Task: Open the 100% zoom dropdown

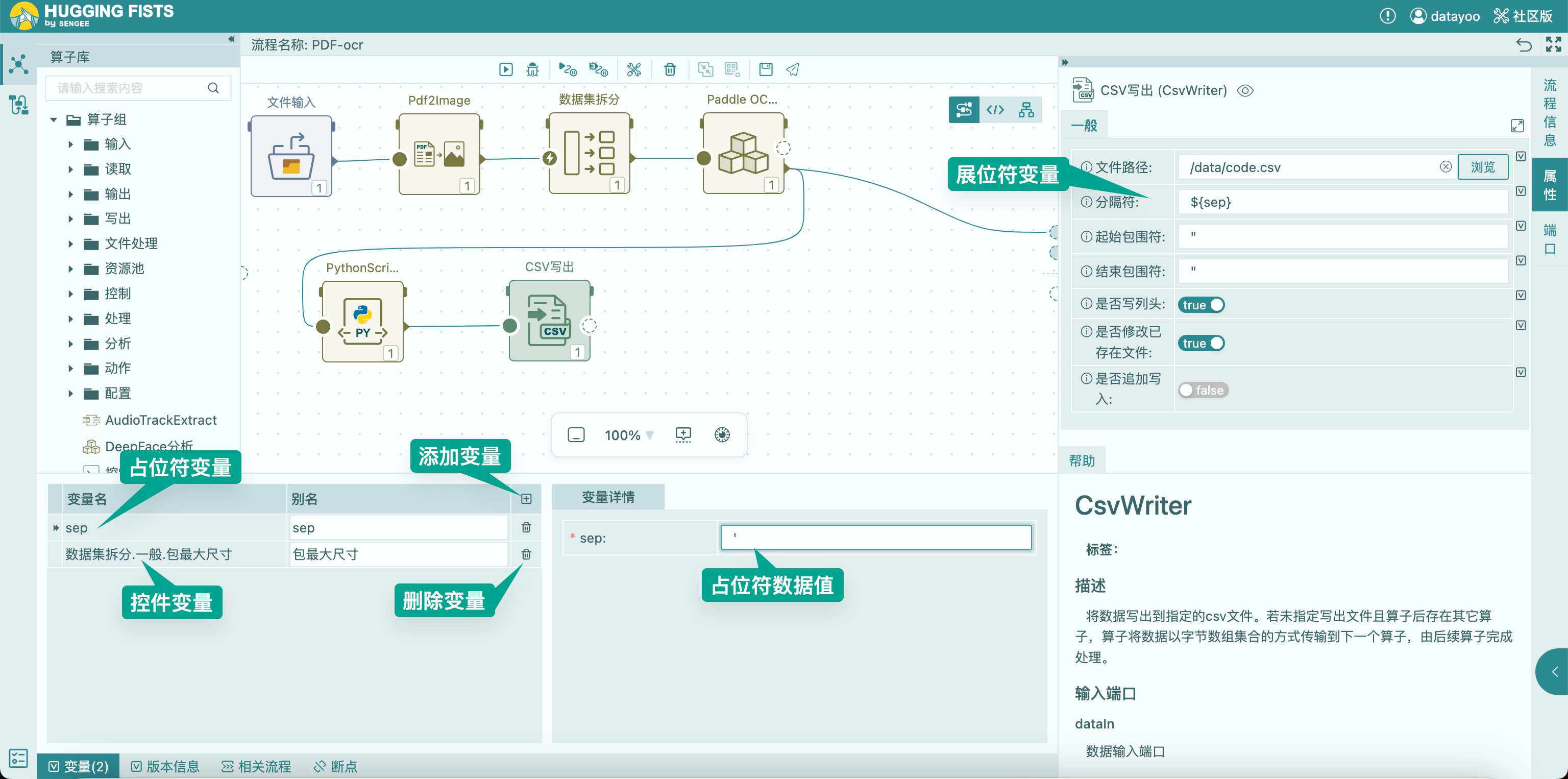Action: coord(629,435)
